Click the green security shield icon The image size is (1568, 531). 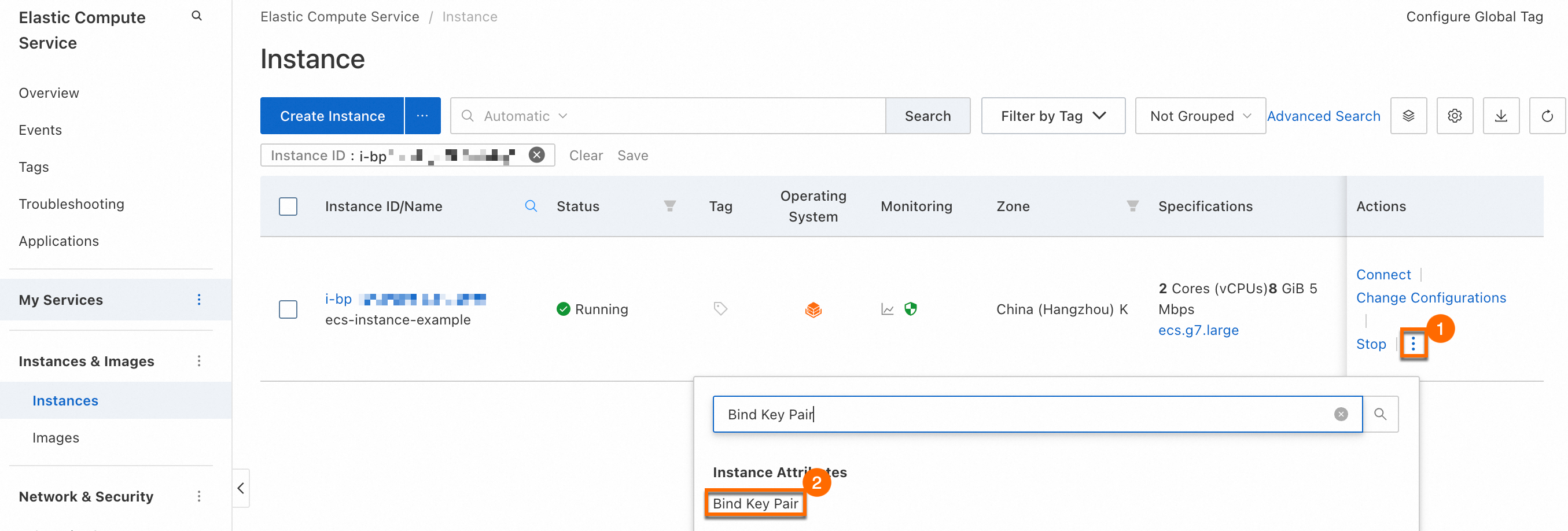pyautogui.click(x=911, y=309)
